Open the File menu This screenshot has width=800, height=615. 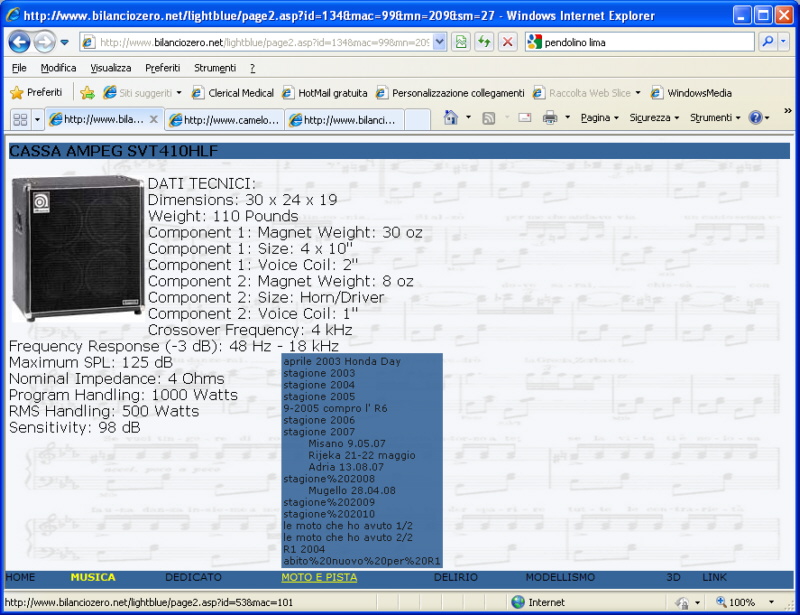pyautogui.click(x=19, y=68)
